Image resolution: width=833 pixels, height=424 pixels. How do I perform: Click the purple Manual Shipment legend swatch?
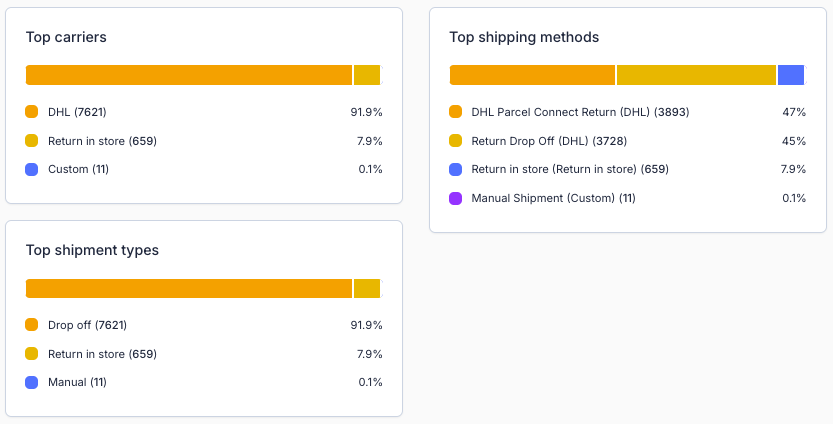(456, 198)
